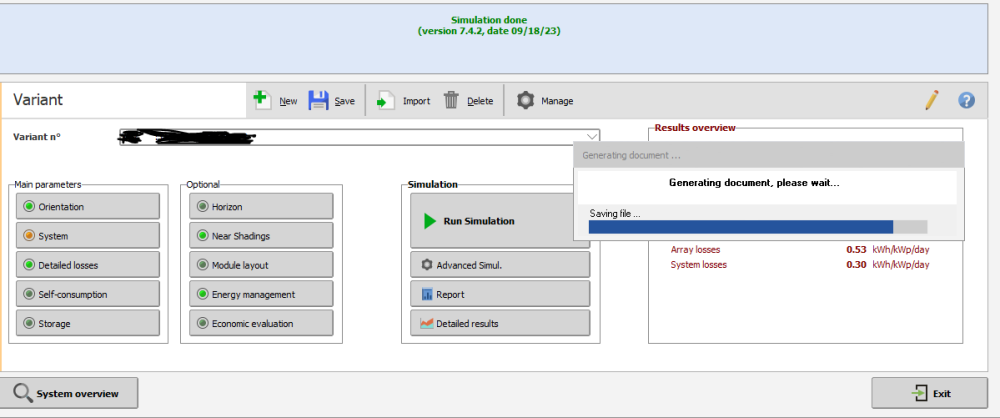Open Detailed losses settings
This screenshot has height=418, width=1000.
(88, 264)
